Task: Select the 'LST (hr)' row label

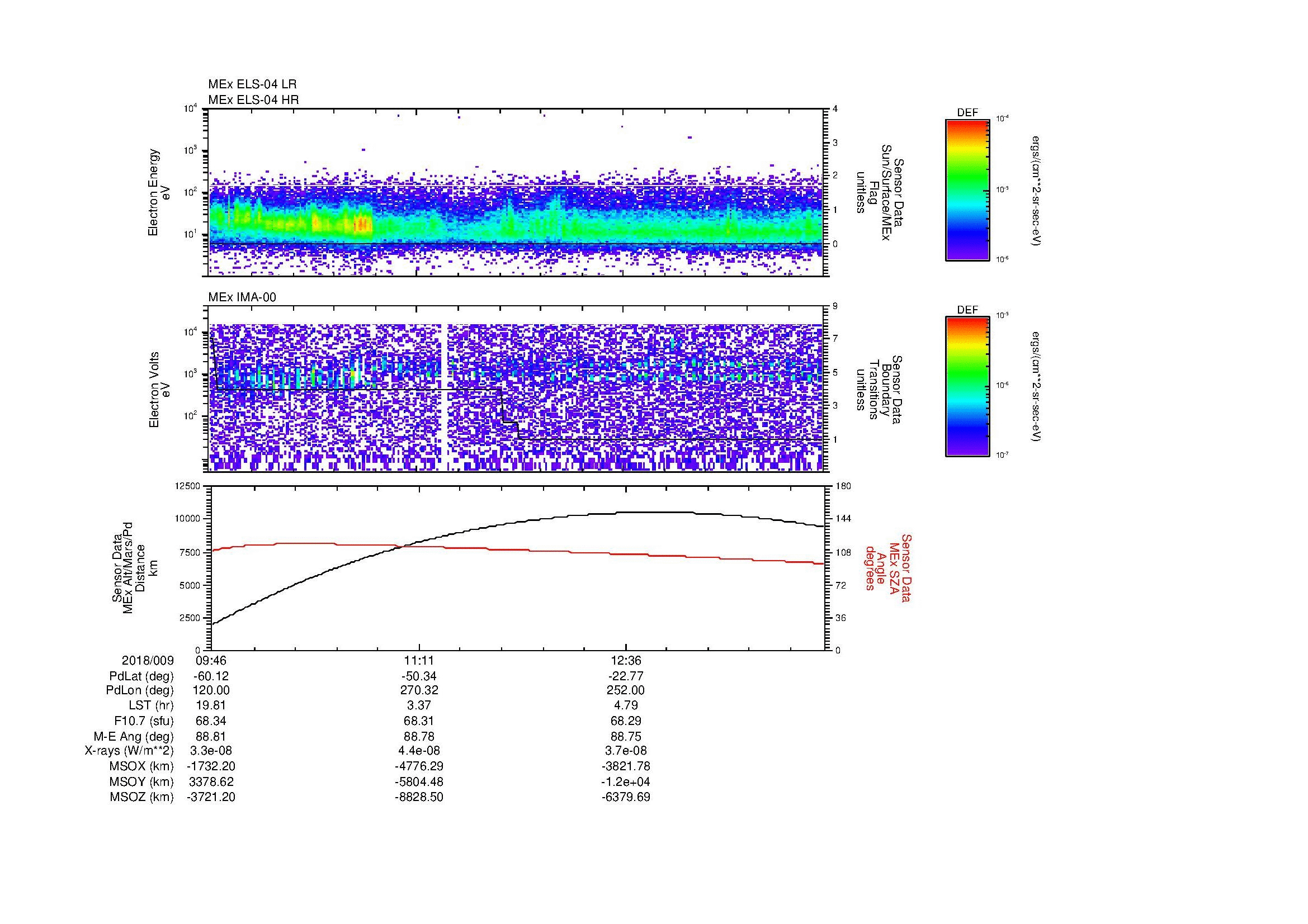Action: click(151, 706)
